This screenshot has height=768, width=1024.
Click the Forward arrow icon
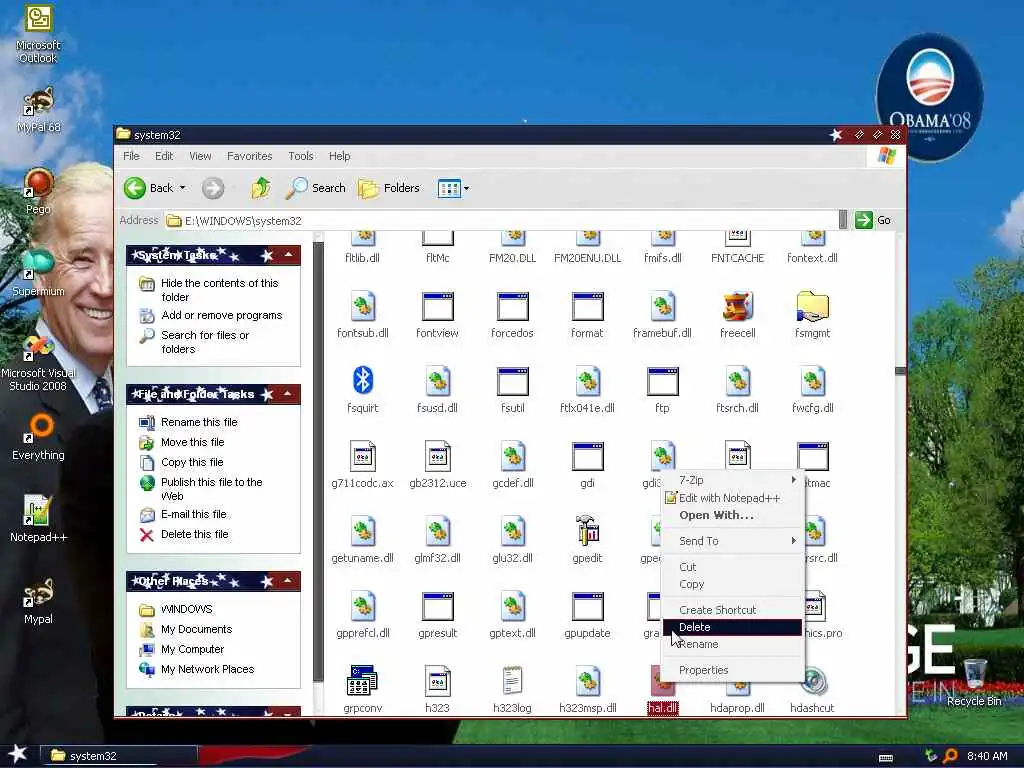(x=212, y=188)
